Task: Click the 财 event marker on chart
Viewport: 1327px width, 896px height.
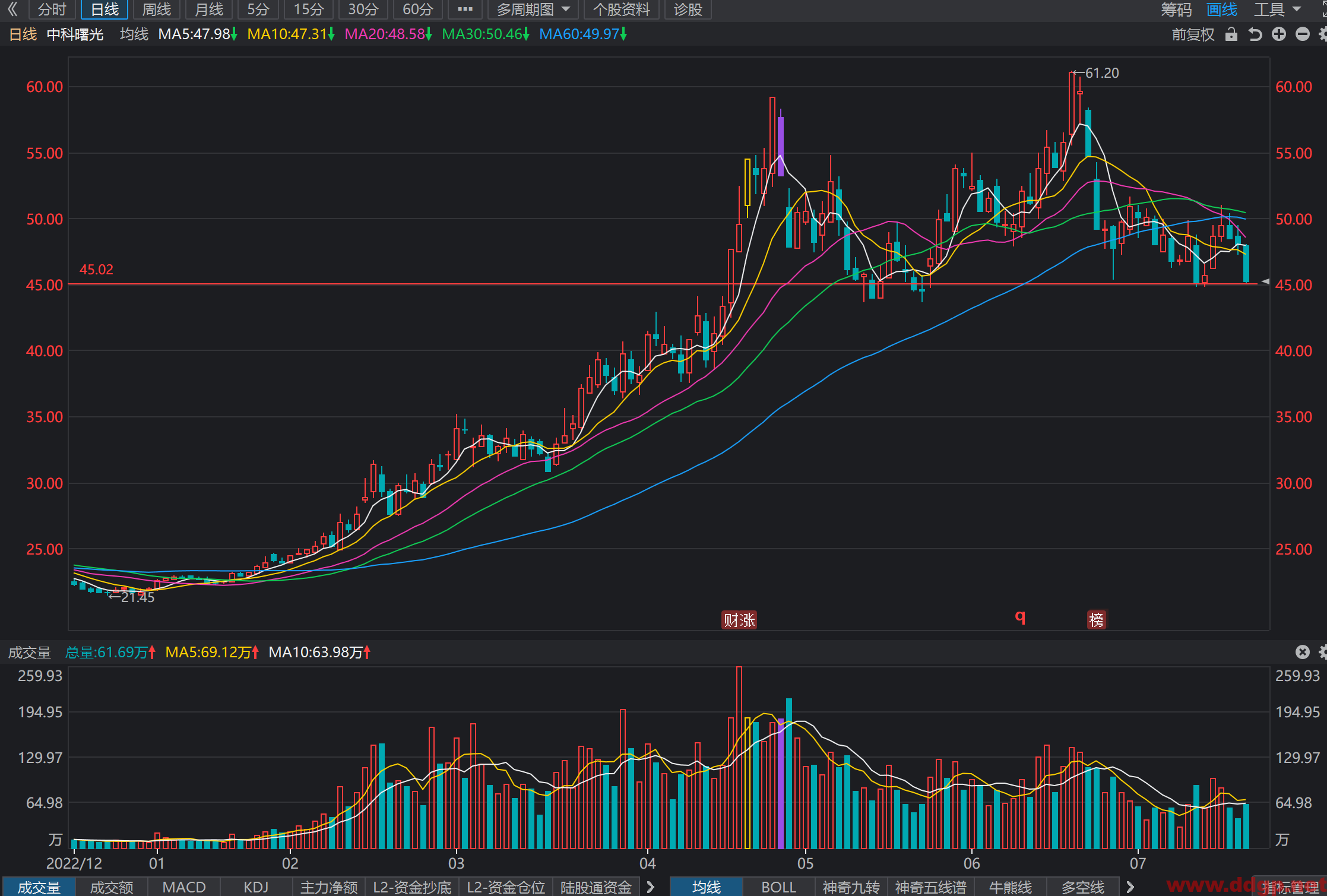Action: point(731,620)
